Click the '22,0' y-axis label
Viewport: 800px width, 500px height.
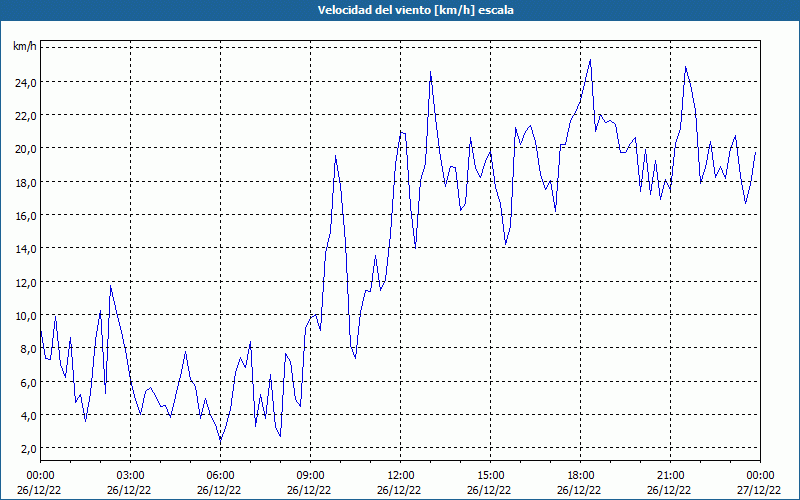click(26, 115)
